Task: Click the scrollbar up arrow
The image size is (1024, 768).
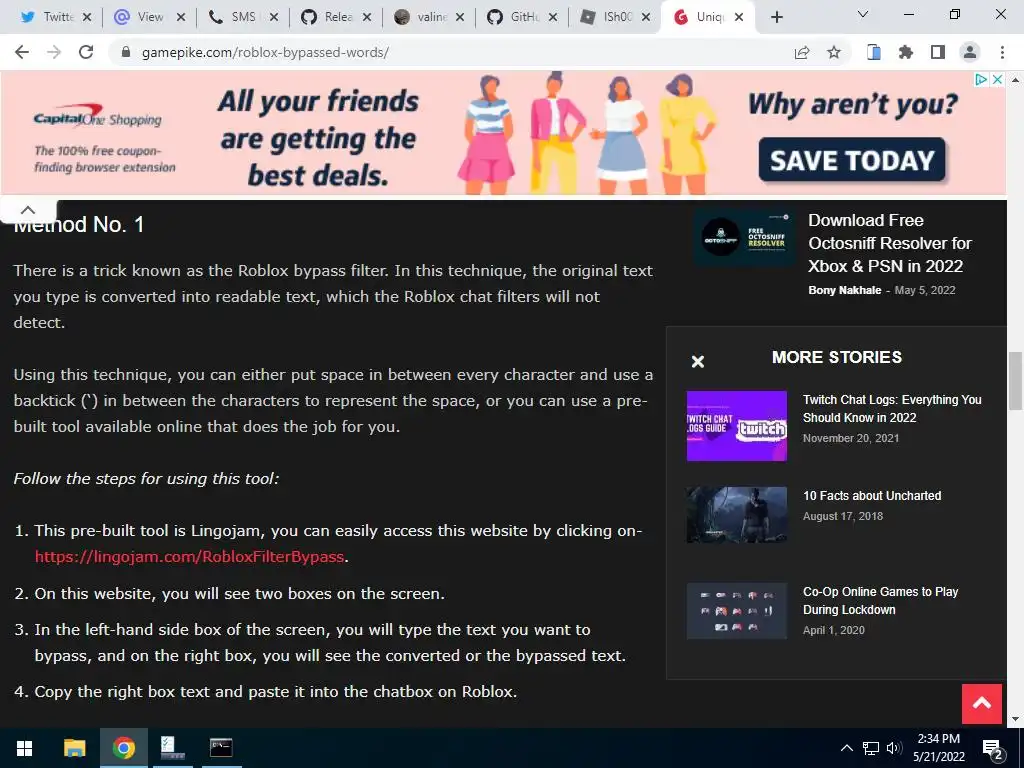Action: click(x=1015, y=80)
